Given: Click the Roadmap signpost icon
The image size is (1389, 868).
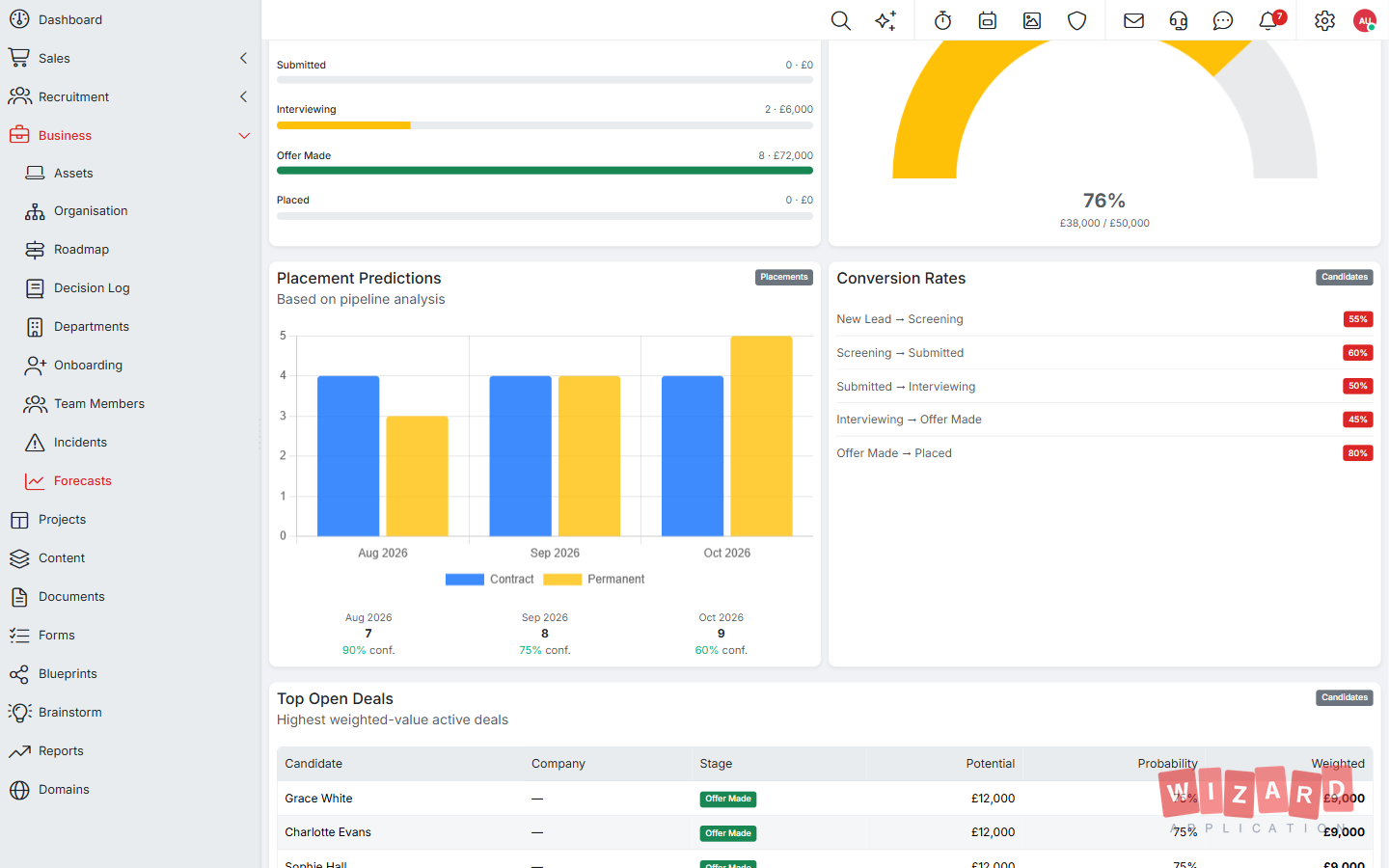Looking at the screenshot, I should (x=35, y=250).
